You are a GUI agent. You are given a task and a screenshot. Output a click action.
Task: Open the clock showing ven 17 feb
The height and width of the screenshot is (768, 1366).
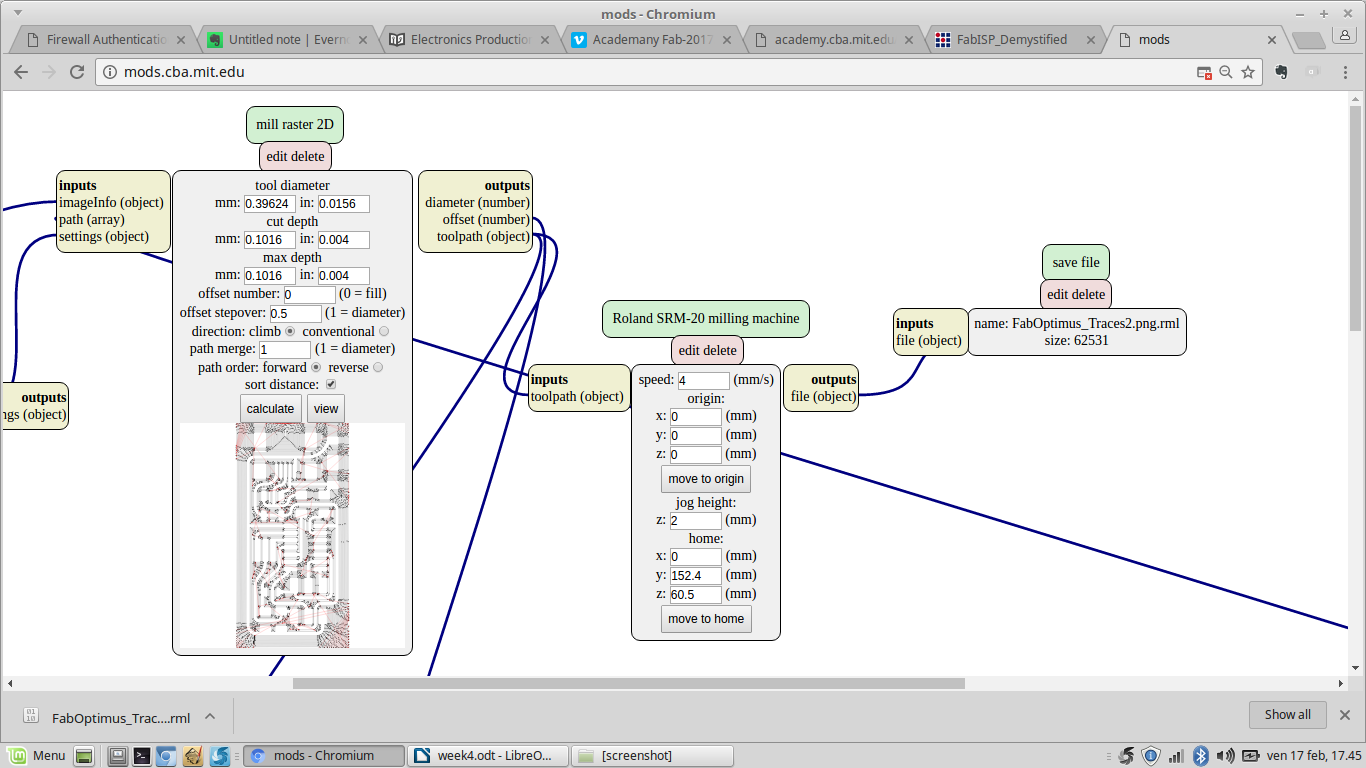[x=1315, y=755]
